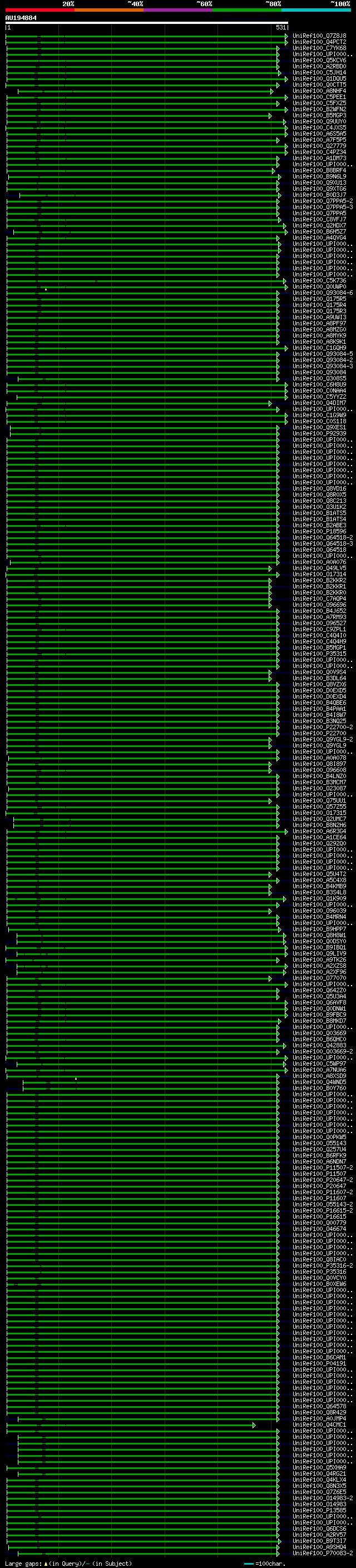Viewport: 356px width, 1568px height.
Task: Select hit UniRef100_P92939
Action: 319,433
